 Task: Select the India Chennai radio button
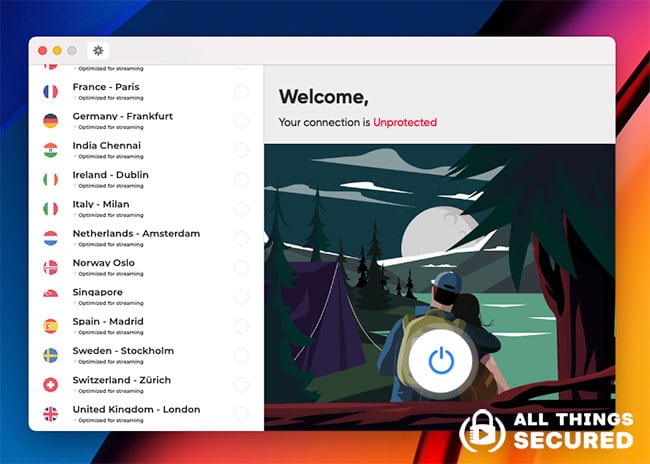[x=241, y=150]
